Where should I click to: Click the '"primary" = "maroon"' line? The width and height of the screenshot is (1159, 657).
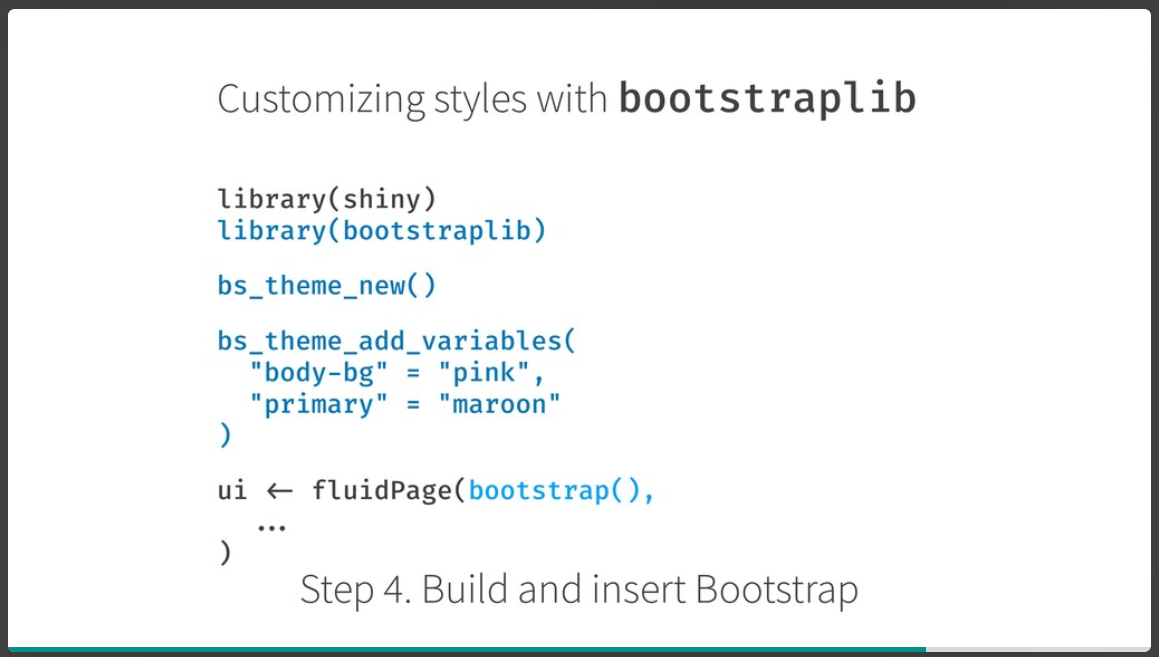coord(405,404)
